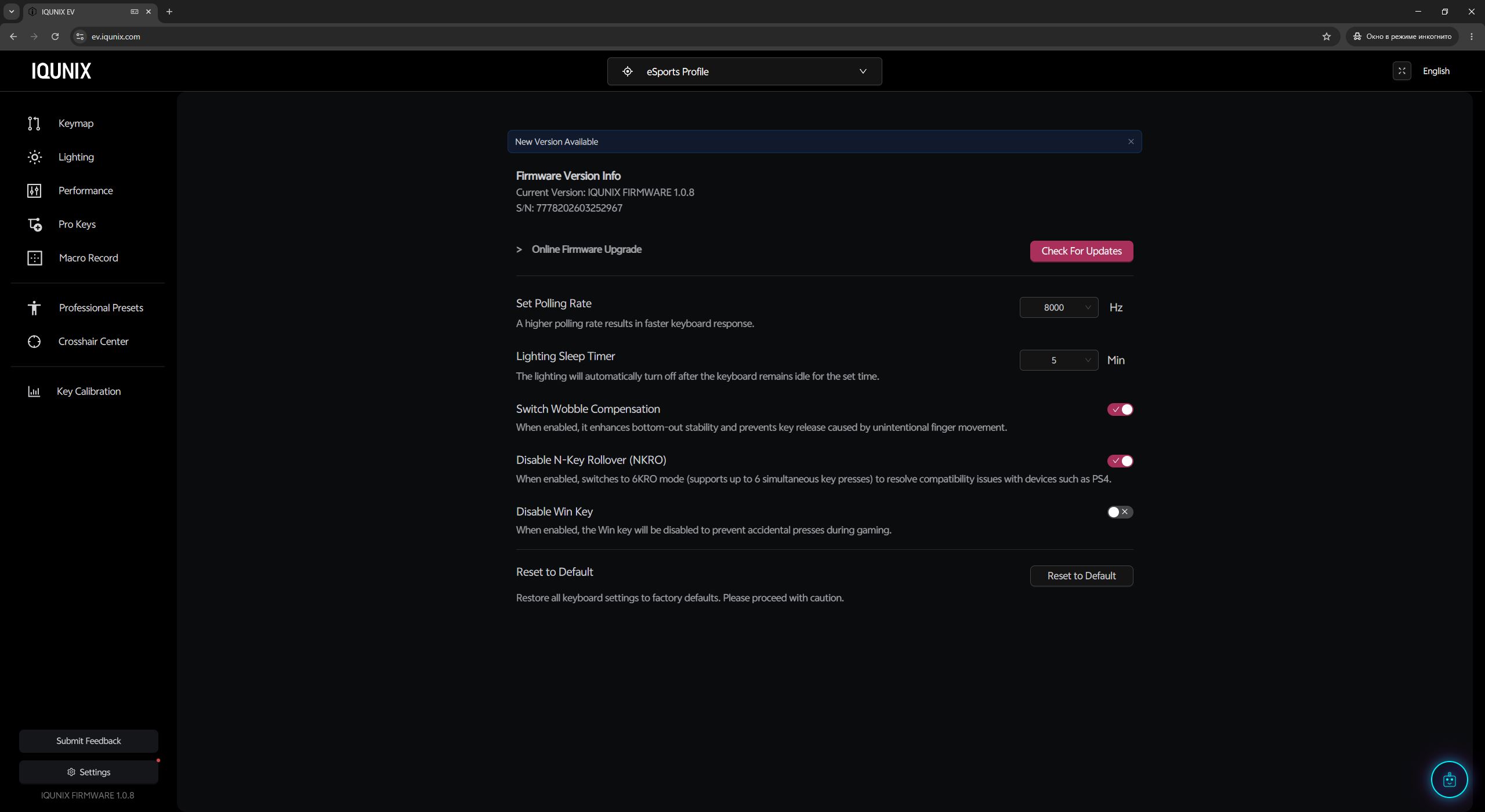
Task: Click the IQUNIX logo
Action: (x=61, y=71)
